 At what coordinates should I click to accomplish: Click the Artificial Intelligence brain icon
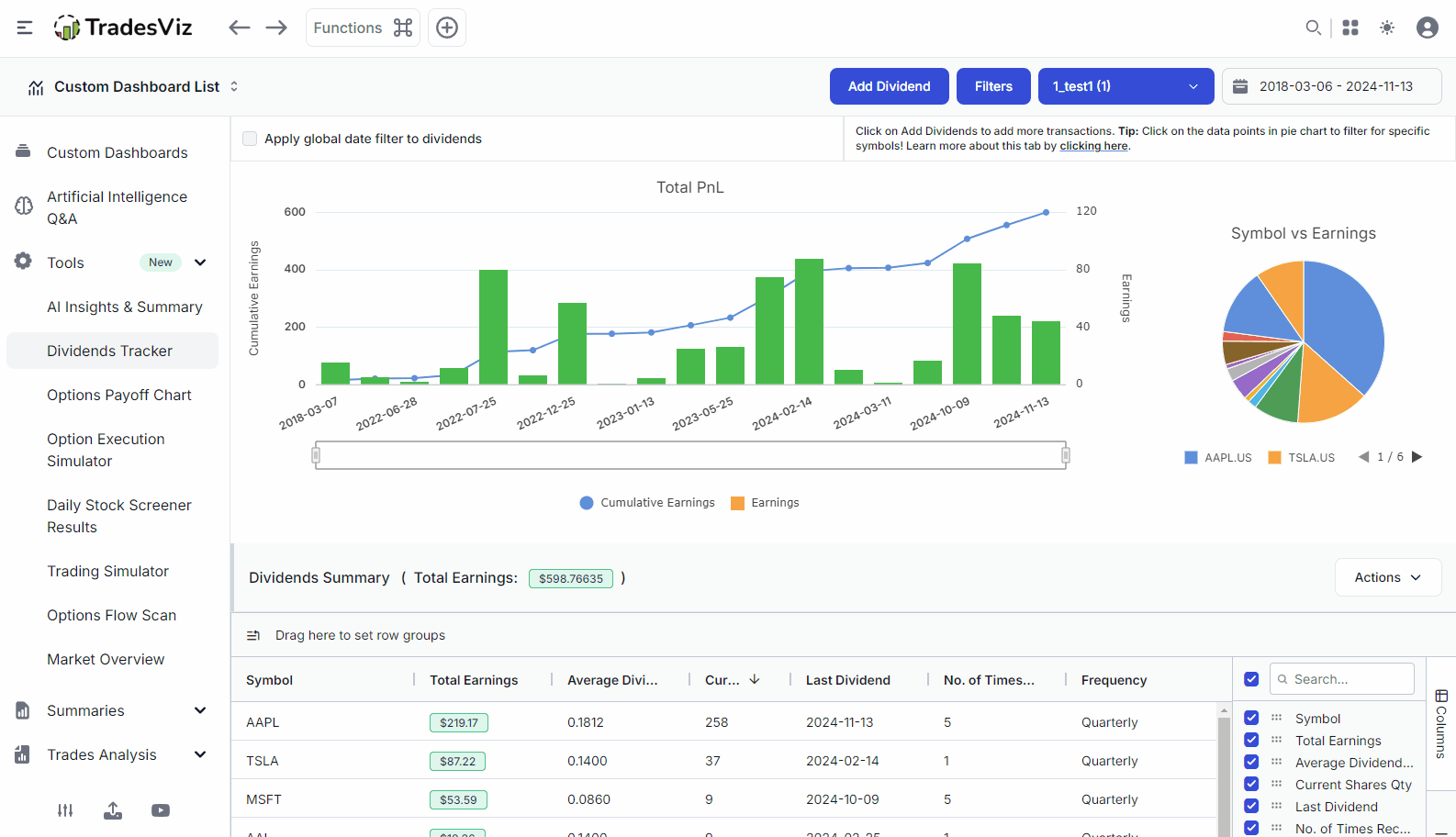click(24, 206)
